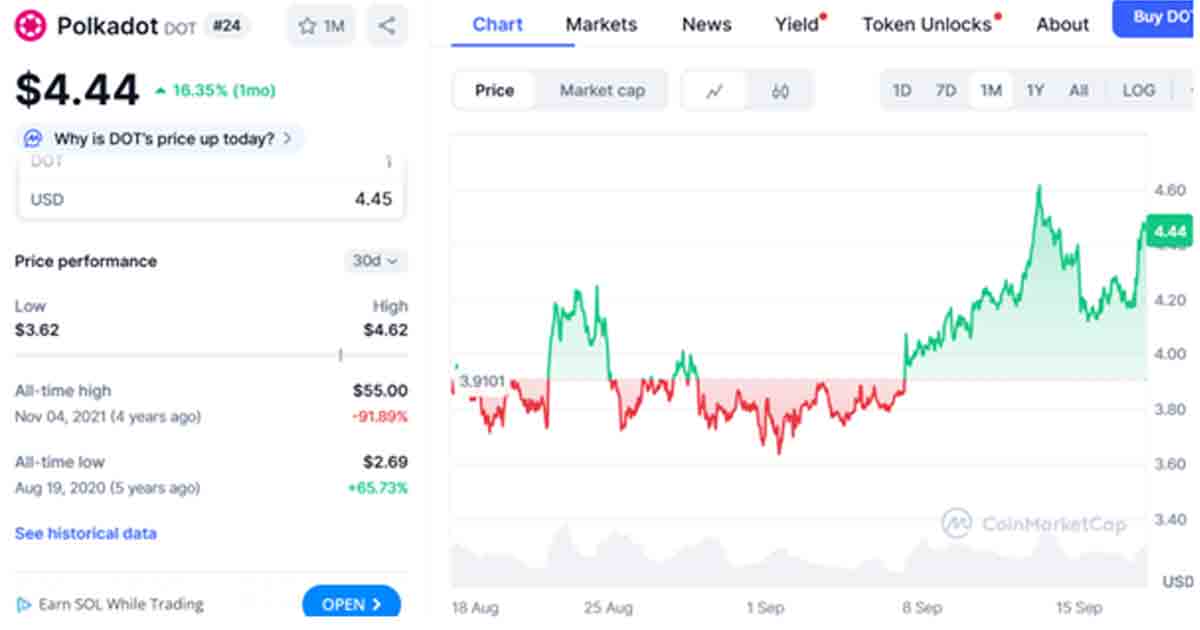Expand Why is DOT's price up today

click(163, 138)
